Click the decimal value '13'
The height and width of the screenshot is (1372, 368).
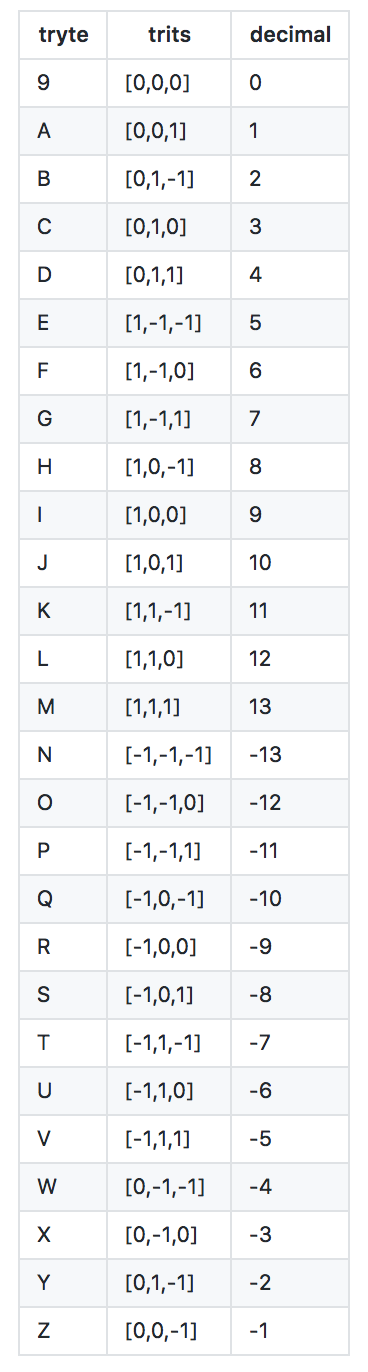pos(260,707)
